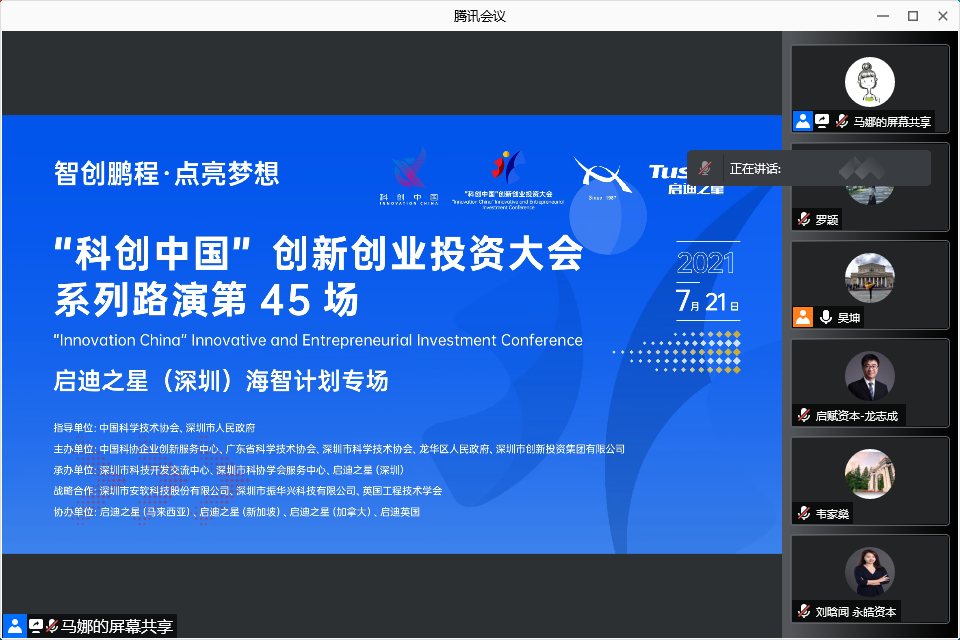
Task: Select 马娜's cartoon avatar thumbnail
Action: [x=869, y=82]
